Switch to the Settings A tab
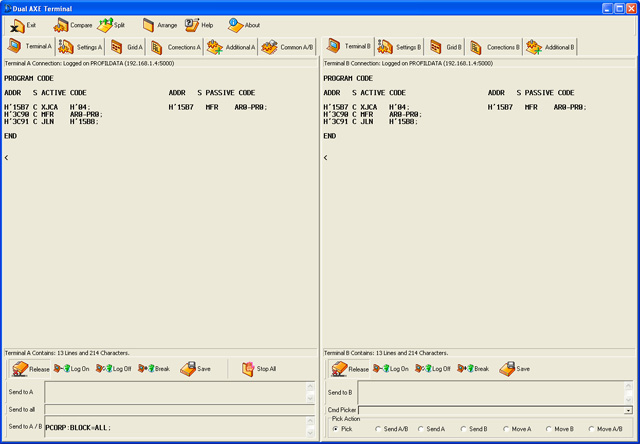Image resolution: width=640 pixels, height=444 pixels. pos(80,46)
